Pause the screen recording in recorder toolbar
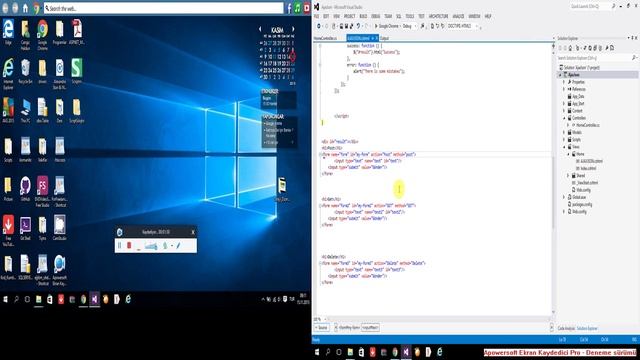This screenshot has width=640, height=360. [120, 245]
